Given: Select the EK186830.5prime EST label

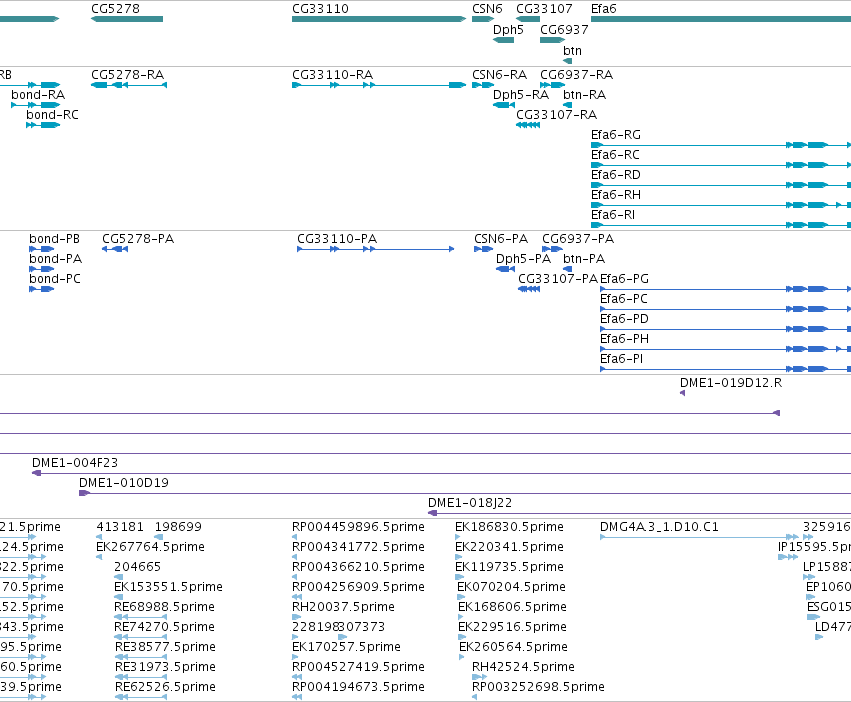Looking at the screenshot, I should point(509,527).
